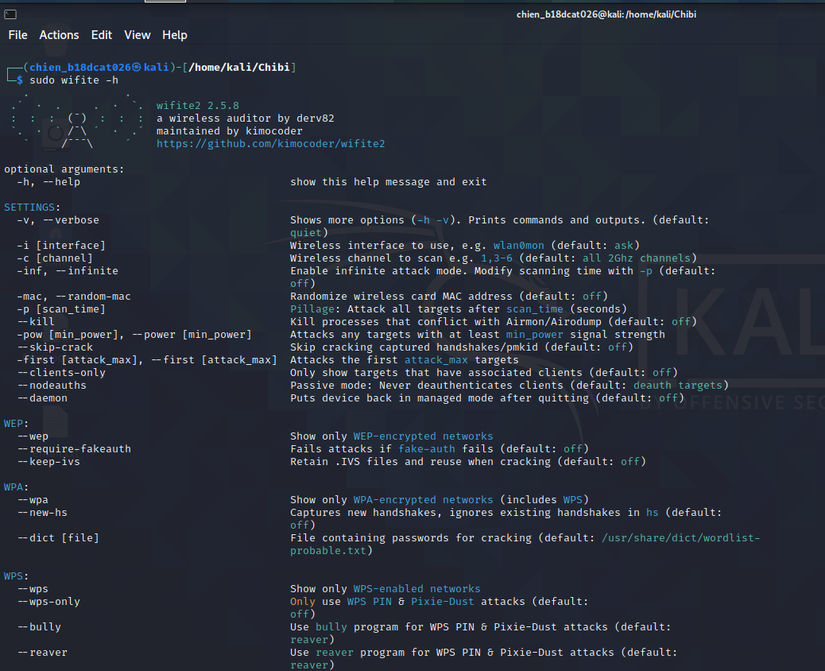Viewport: 825px width, 671px height.
Task: Click the 'all 2Ghz channels' default text
Action: [636, 258]
